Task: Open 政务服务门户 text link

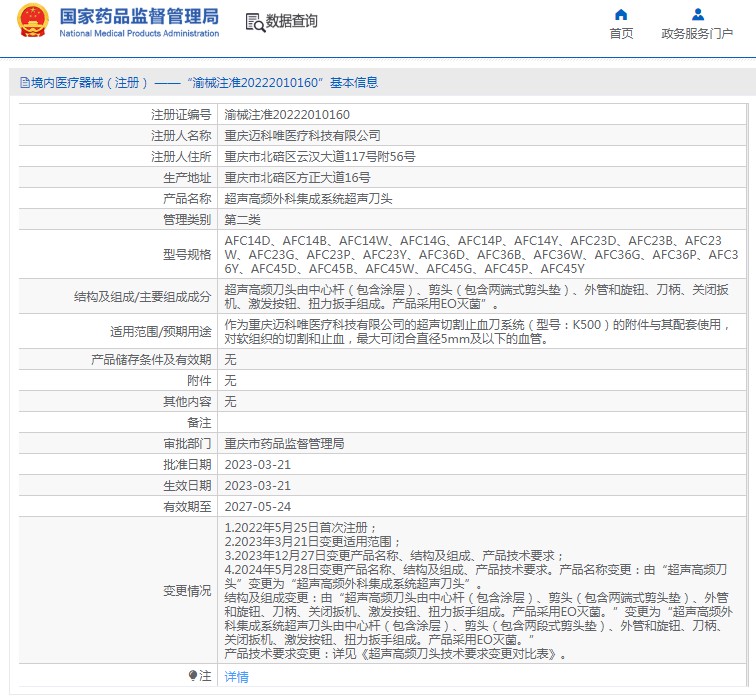Action: coord(697,33)
